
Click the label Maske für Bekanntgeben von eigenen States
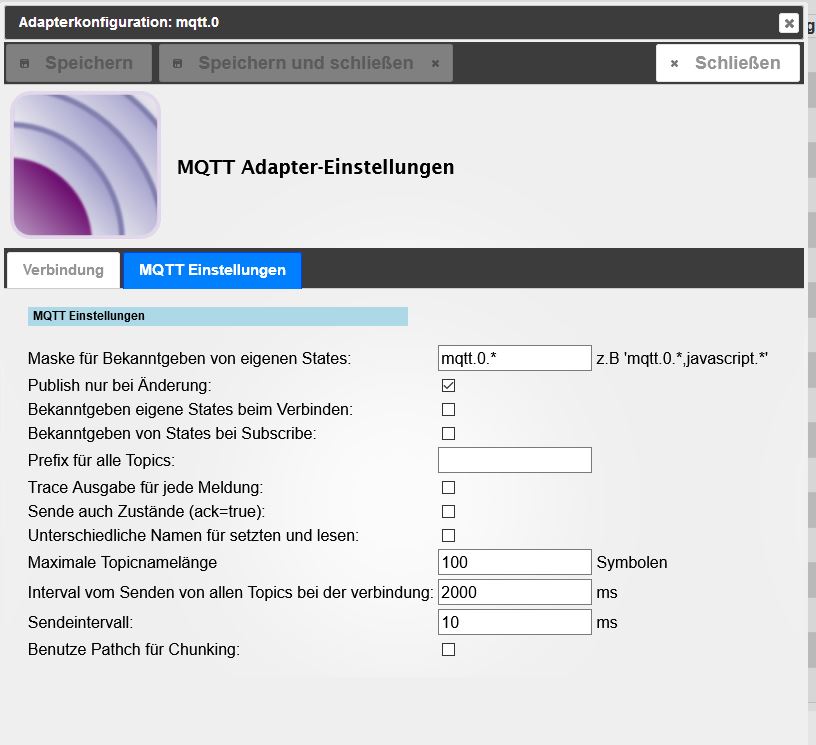point(189,358)
